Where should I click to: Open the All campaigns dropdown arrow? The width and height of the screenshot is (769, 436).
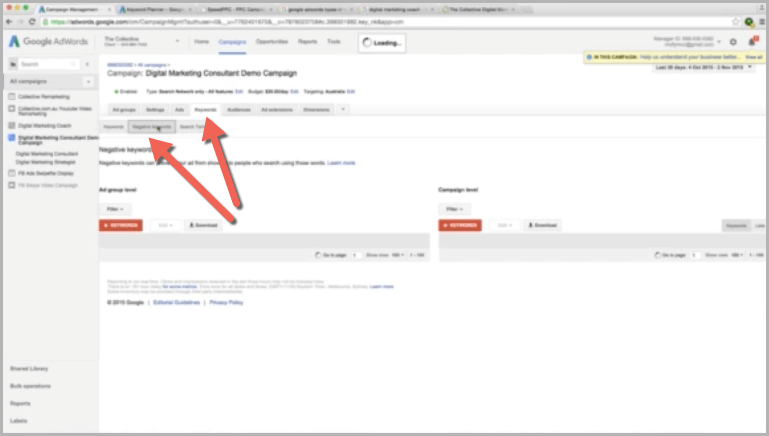pyautogui.click(x=89, y=81)
